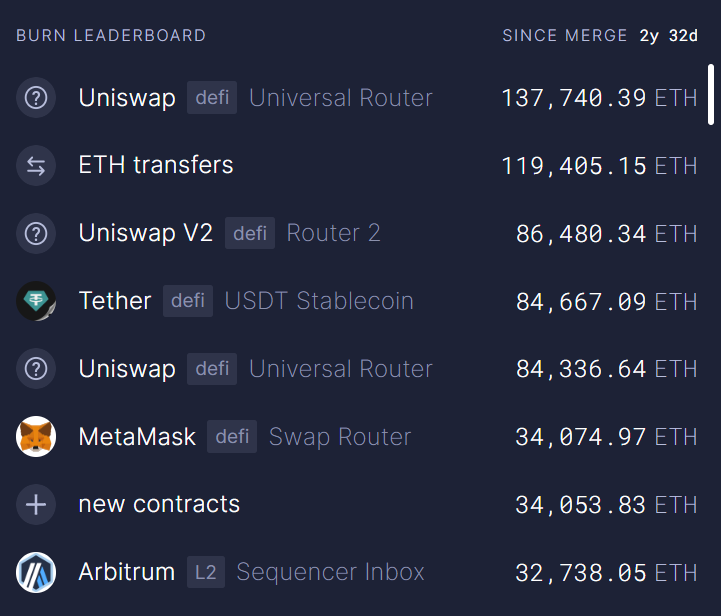The image size is (721, 616).
Task: Click the plus icon beside new contracts
Action: click(36, 505)
